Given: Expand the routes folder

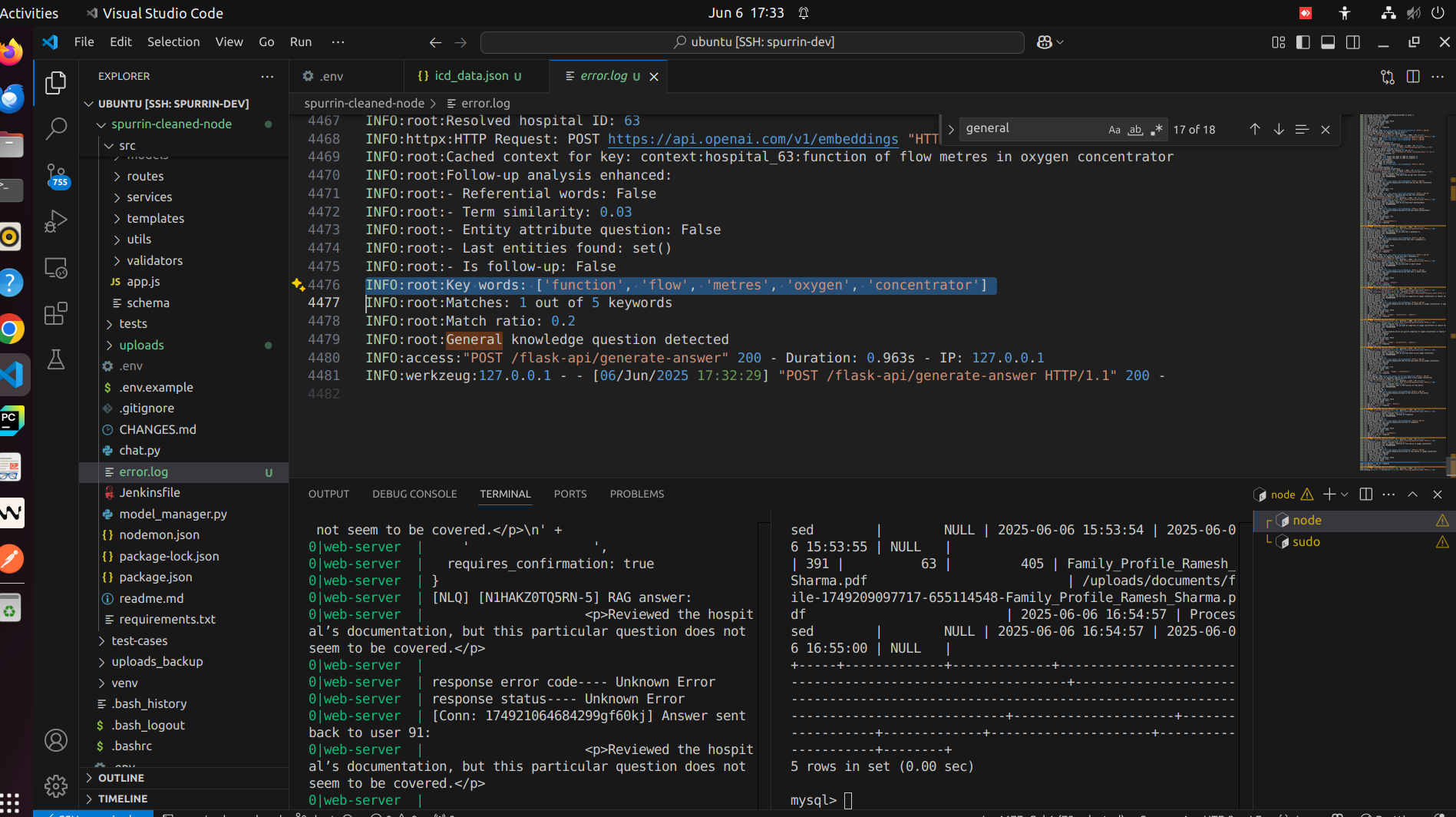Looking at the screenshot, I should click(145, 176).
